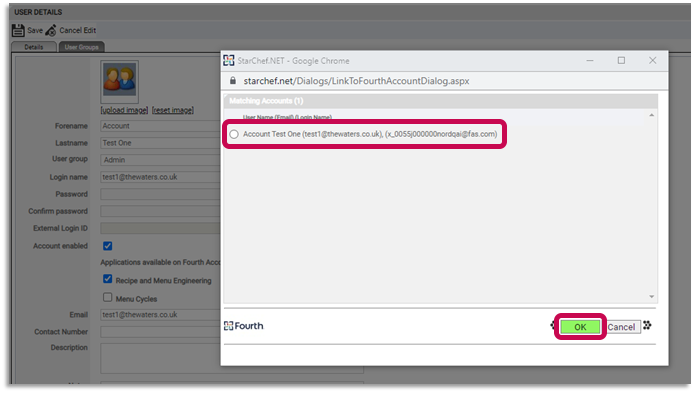
Task: Click the user avatar thumbnail
Action: point(120,81)
